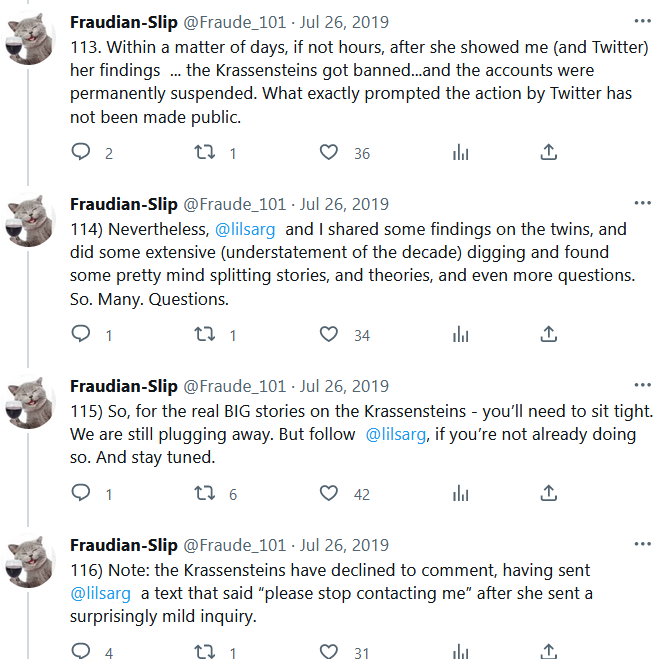The image size is (663, 659).
Task: Retweet tweet 113 about permanent suspension
Action: point(204,153)
